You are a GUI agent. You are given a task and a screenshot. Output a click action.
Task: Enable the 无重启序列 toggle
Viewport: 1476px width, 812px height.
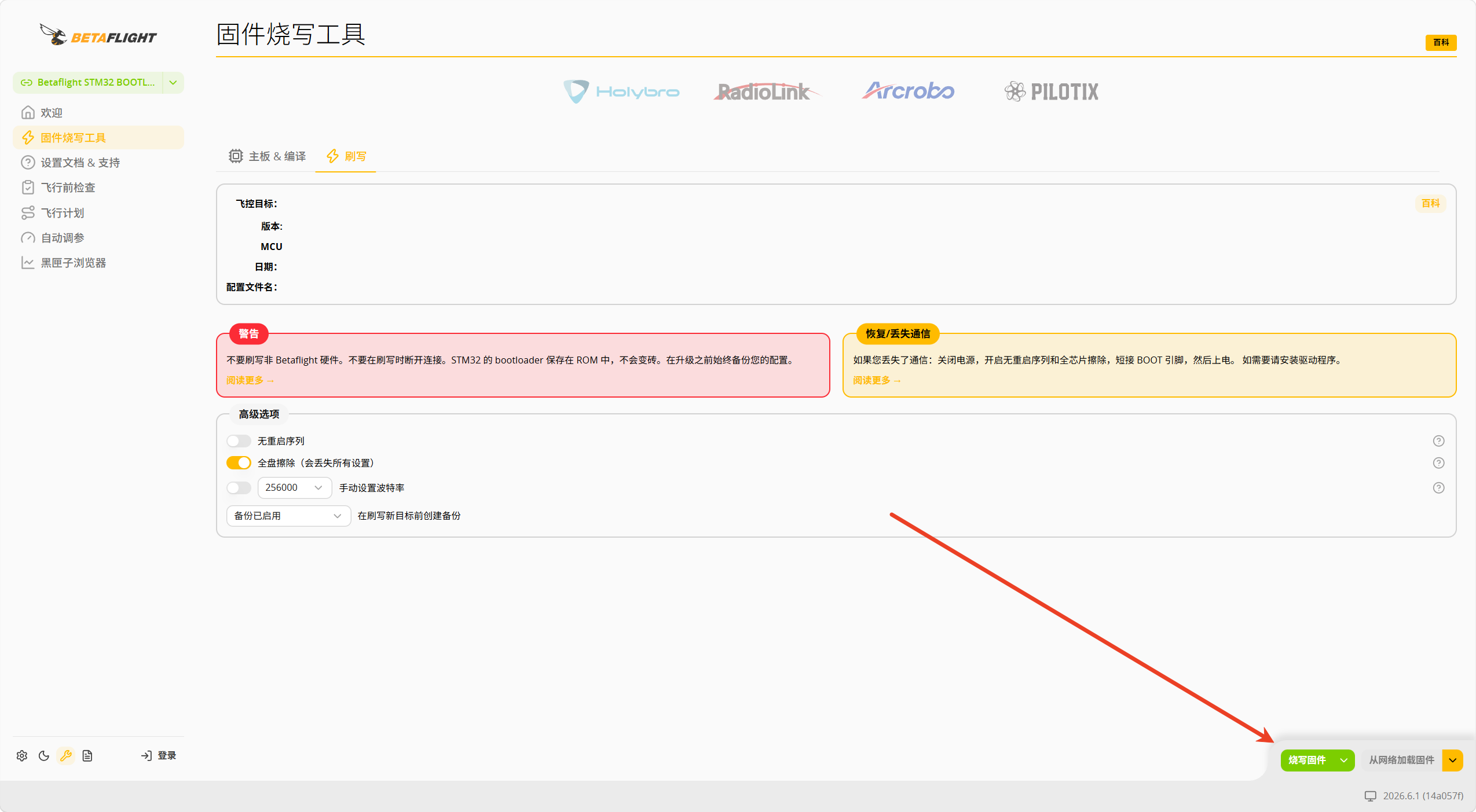[239, 441]
